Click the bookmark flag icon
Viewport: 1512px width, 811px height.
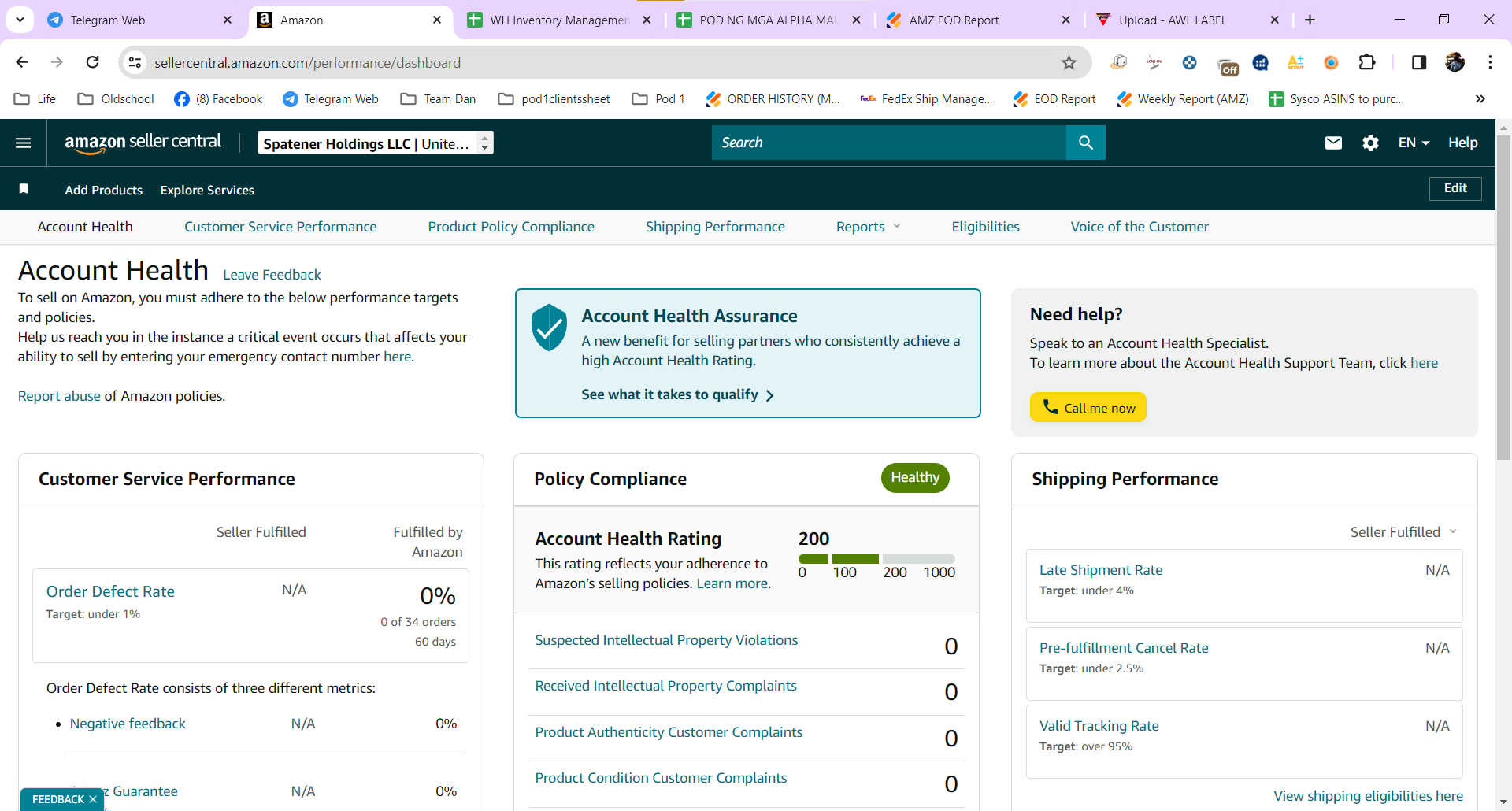[24, 189]
